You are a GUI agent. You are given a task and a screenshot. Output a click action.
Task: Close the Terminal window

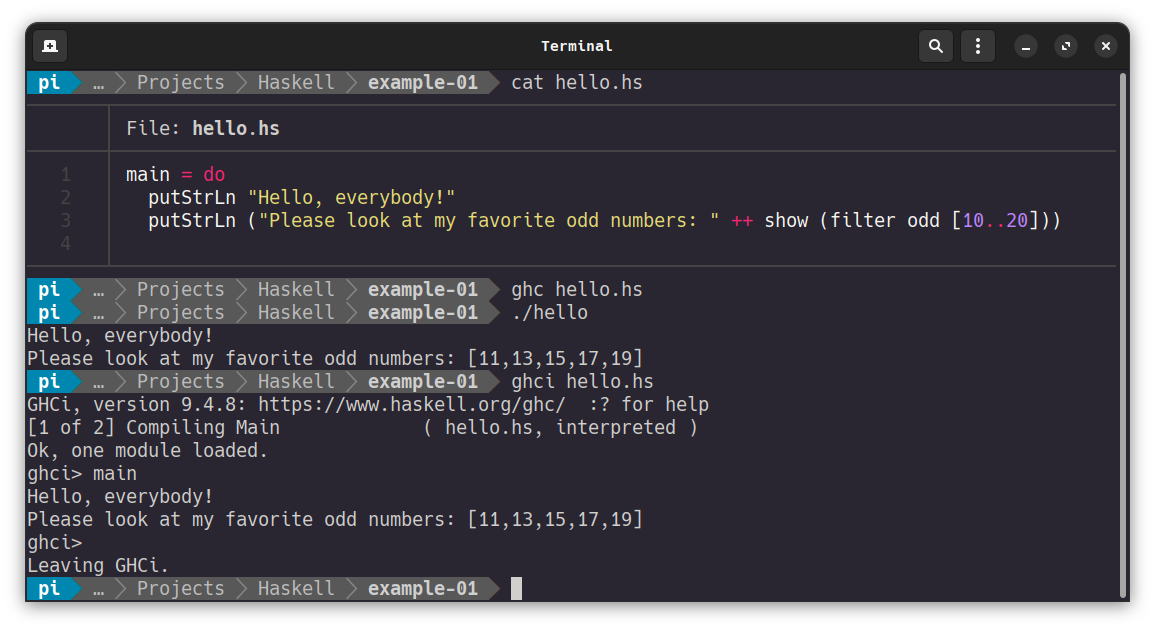(x=1106, y=46)
